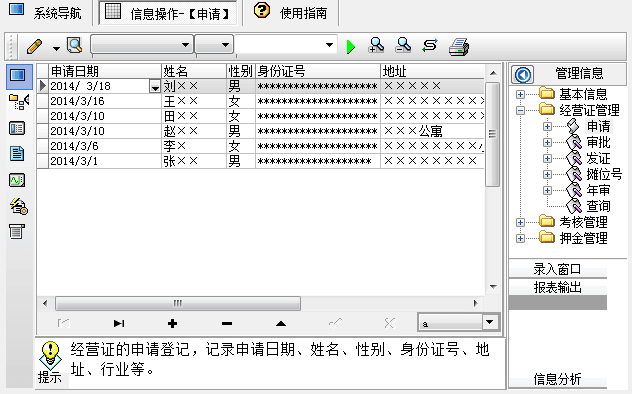This screenshot has height=394, width=632.
Task: Expand the 发证 tree node
Action: pos(547,158)
